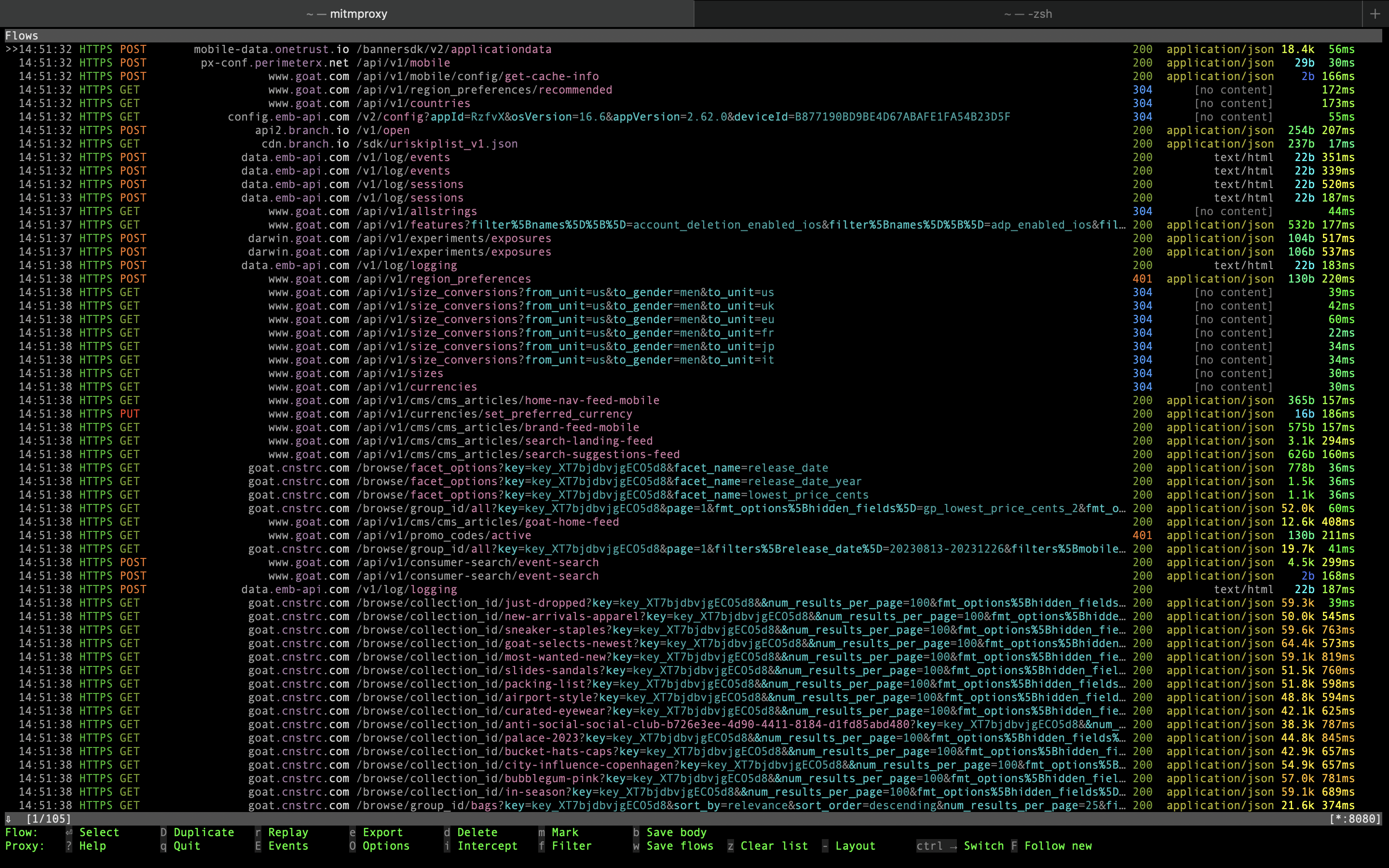Click the Filter shortcut

pyautogui.click(x=565, y=846)
